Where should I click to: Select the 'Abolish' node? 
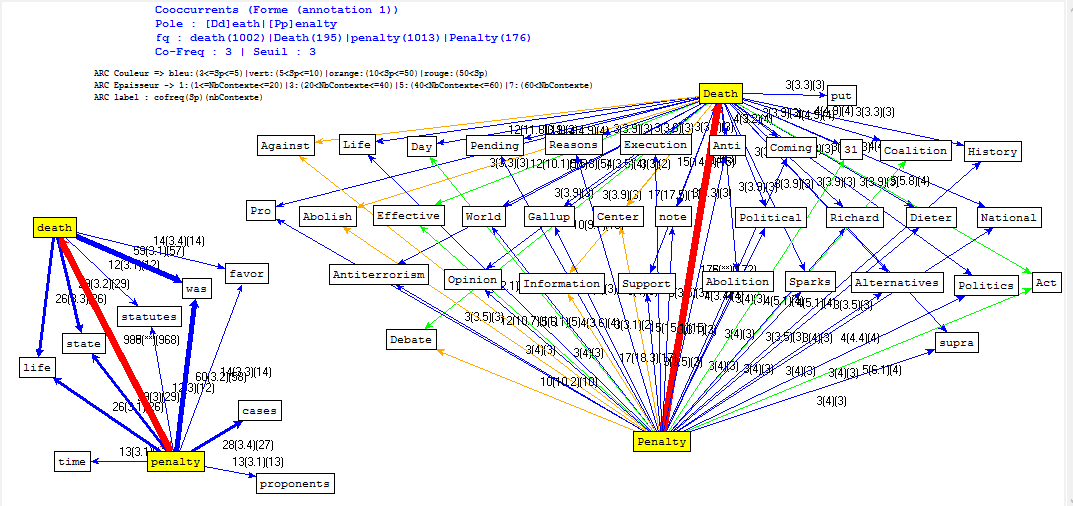328,216
